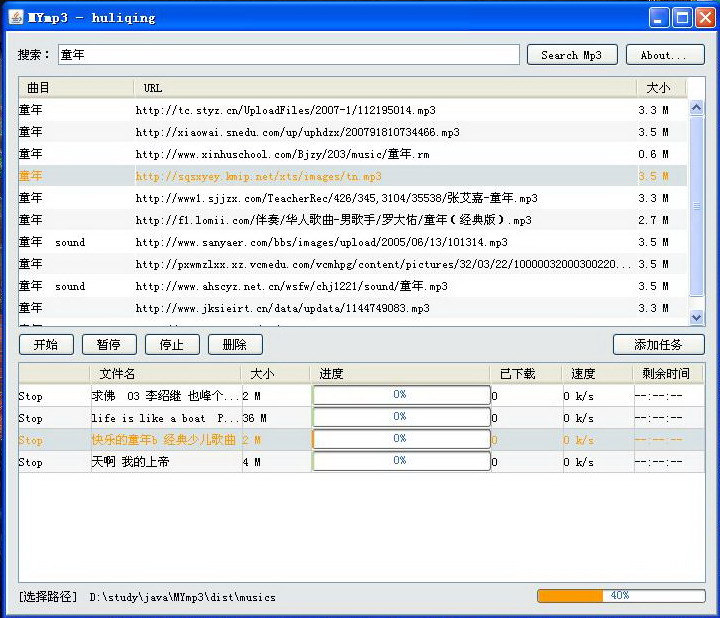Click the 曲目 column header
The width and height of the screenshot is (720, 618).
(x=76, y=88)
